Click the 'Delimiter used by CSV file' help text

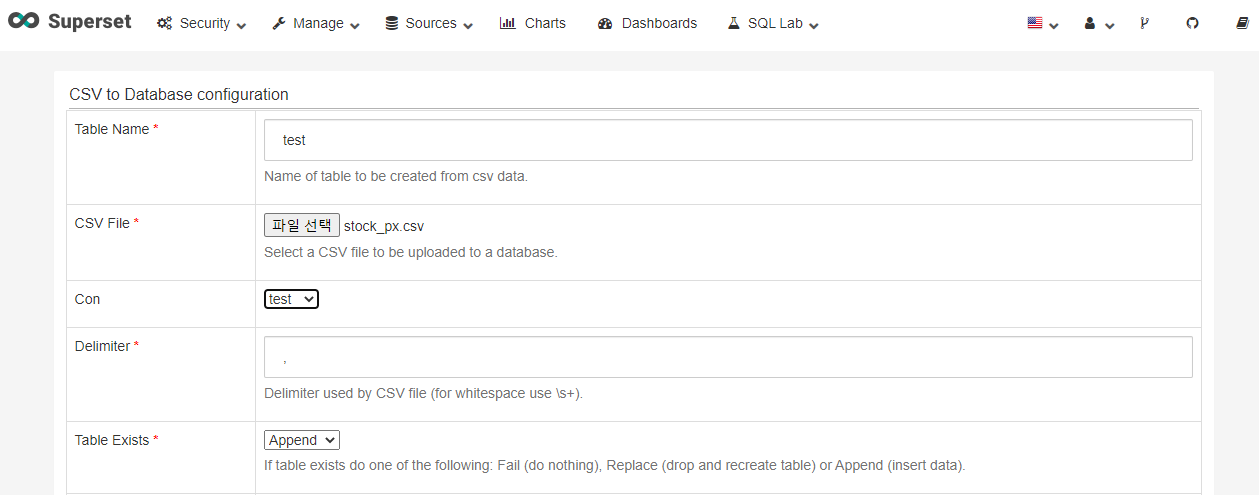(x=423, y=393)
